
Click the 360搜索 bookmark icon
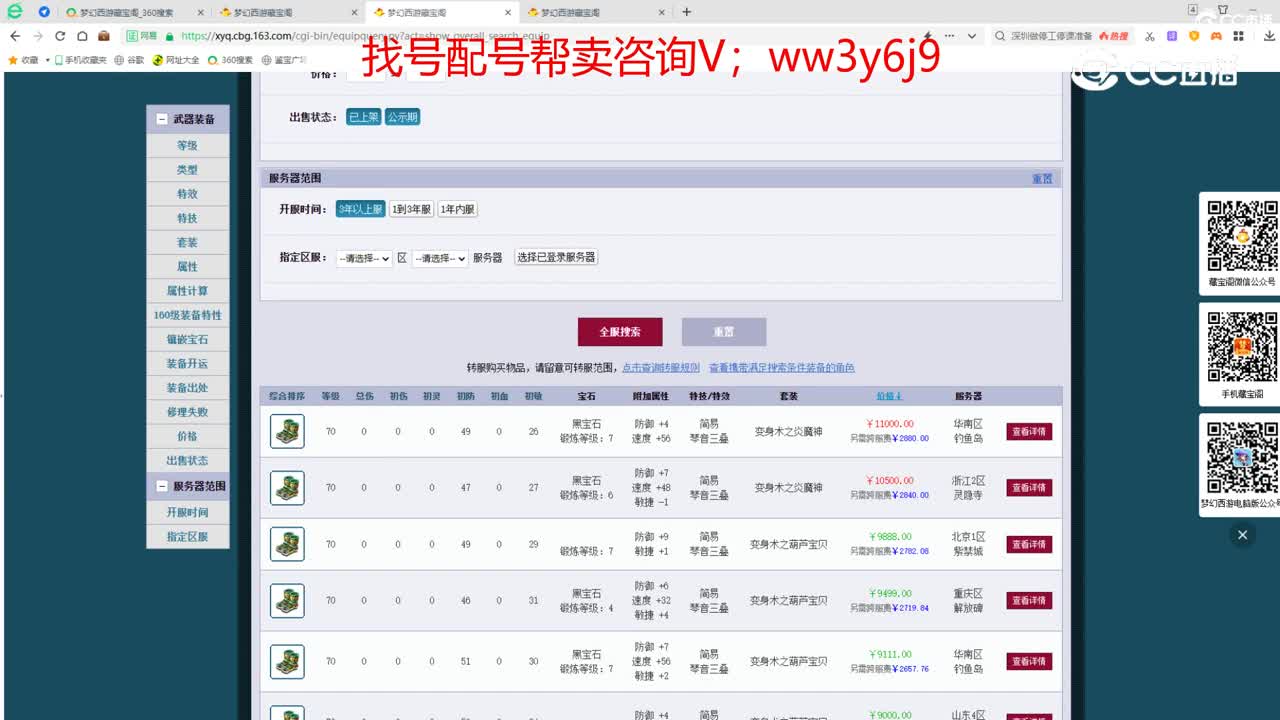tap(213, 59)
